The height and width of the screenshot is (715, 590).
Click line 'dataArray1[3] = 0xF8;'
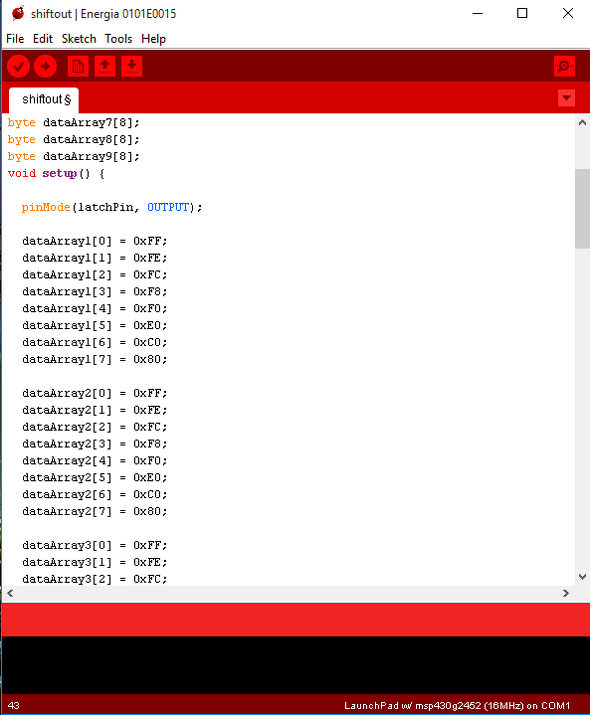95,291
